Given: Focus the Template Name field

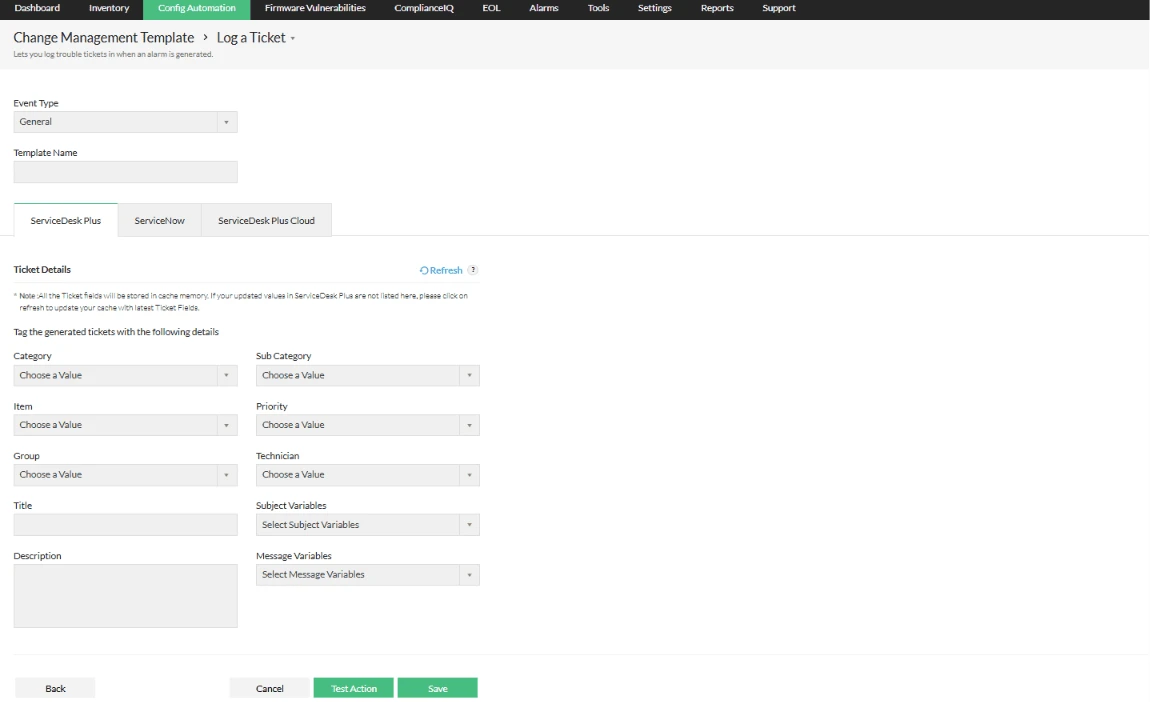Looking at the screenshot, I should 125,172.
